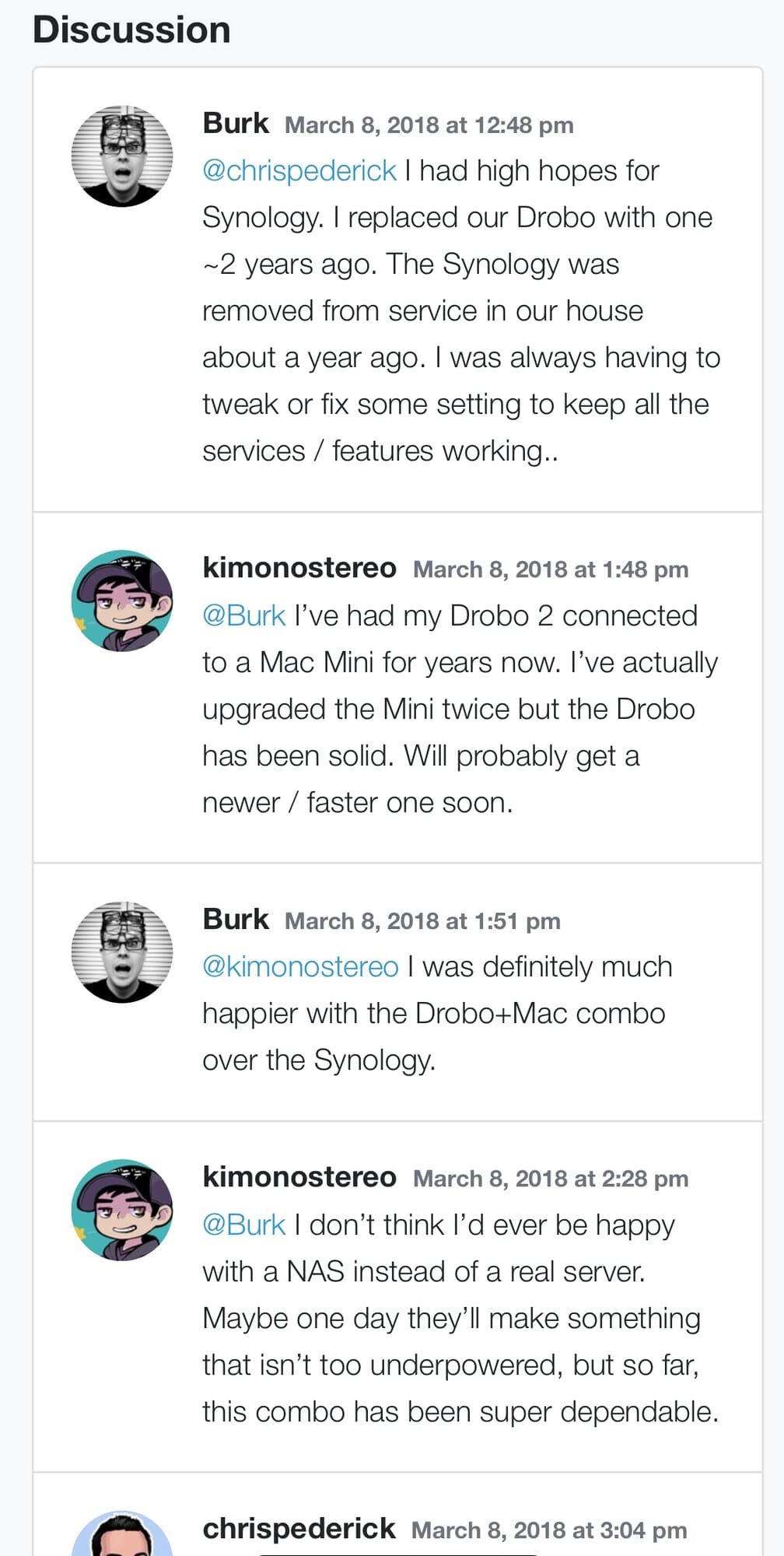Click Burk's avatar on the first comment

(121, 156)
